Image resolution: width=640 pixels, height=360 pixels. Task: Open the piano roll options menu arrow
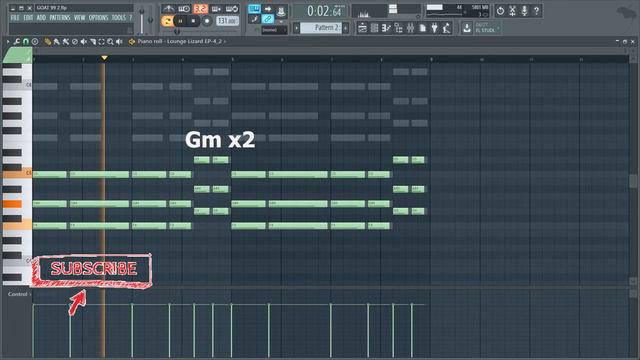coord(7,42)
